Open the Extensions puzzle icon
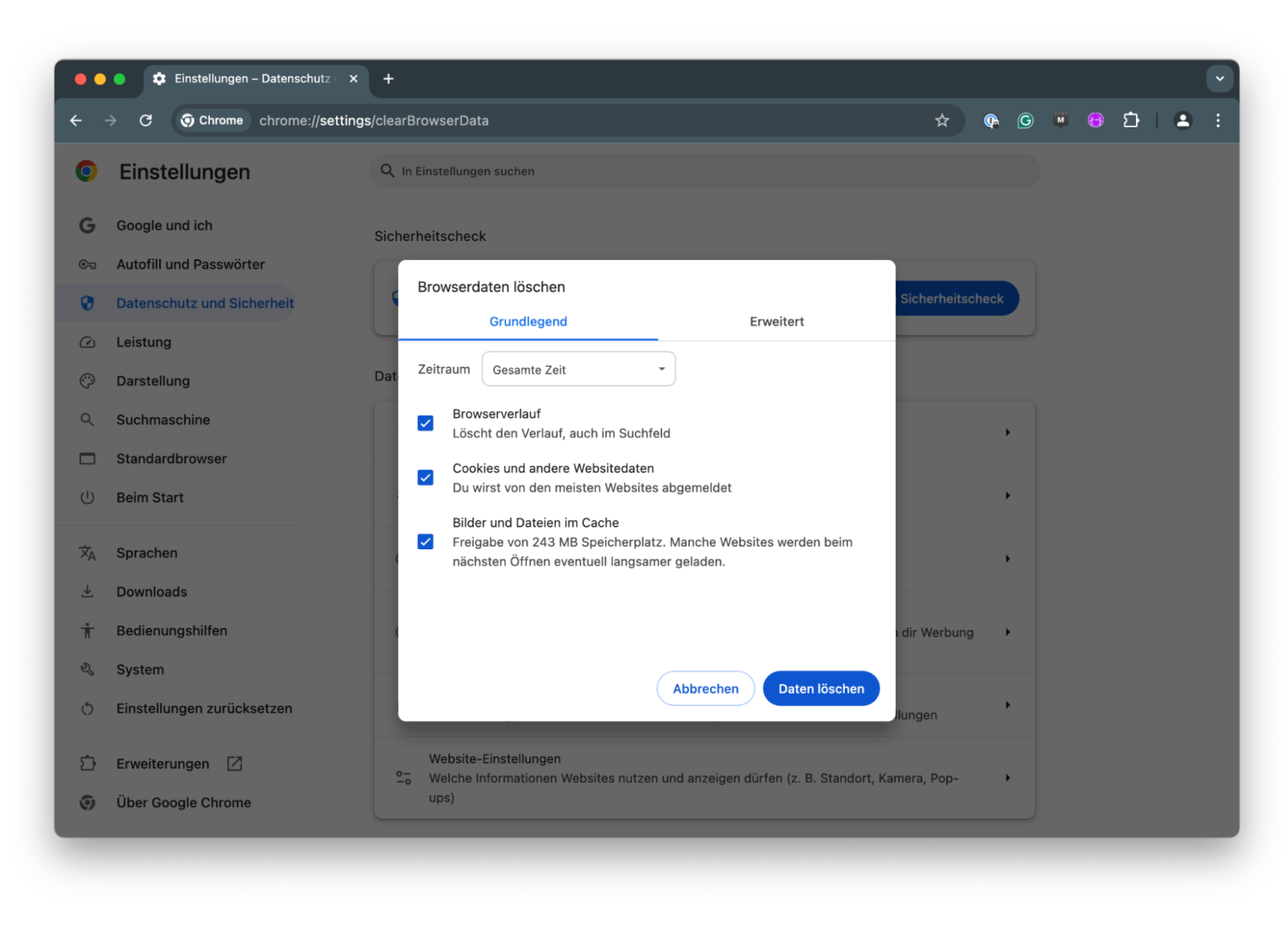 click(x=1131, y=121)
